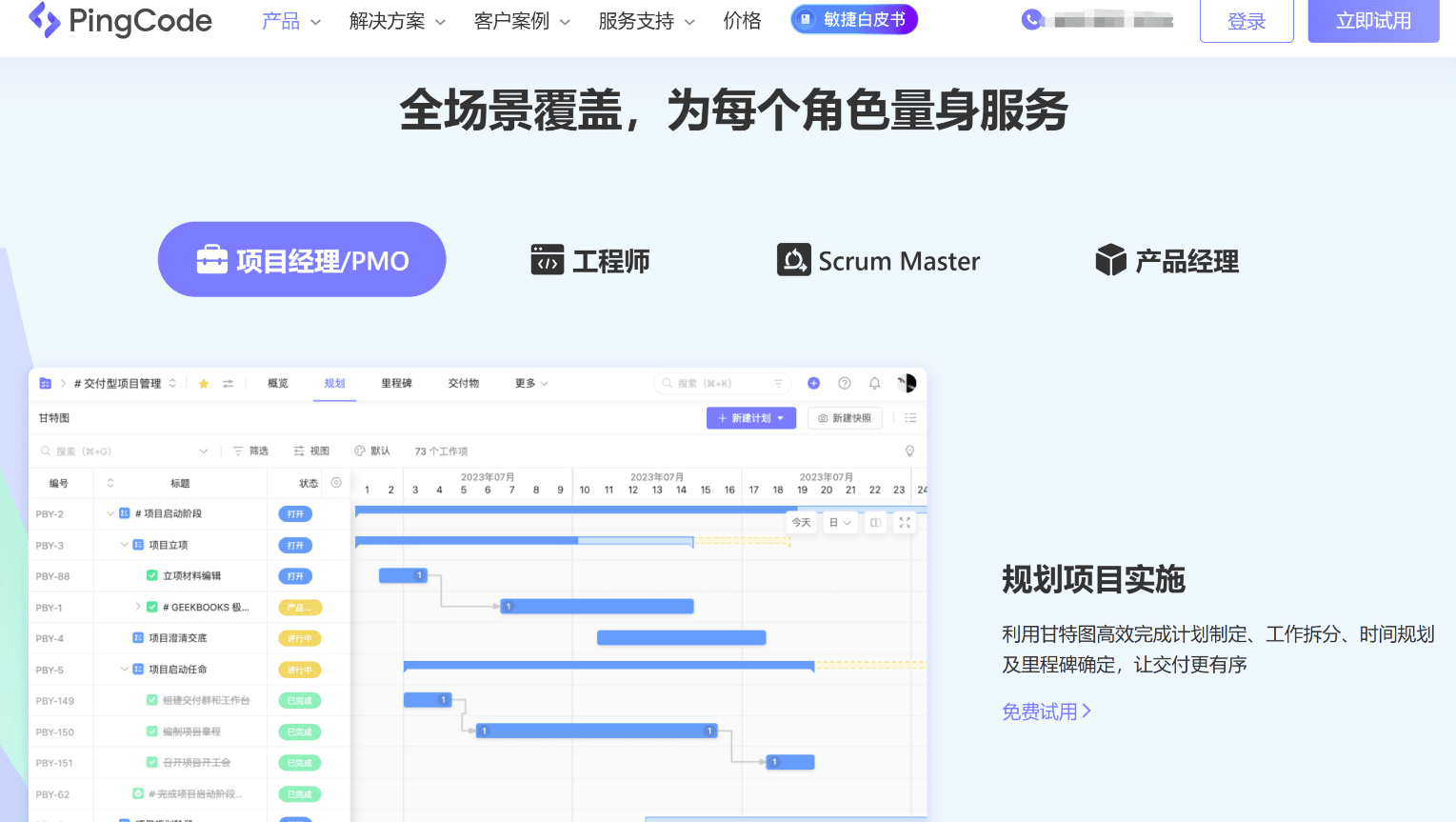Click the 打开 status badge of PBY-88
Screen dimensions: 1456x822
point(295,576)
